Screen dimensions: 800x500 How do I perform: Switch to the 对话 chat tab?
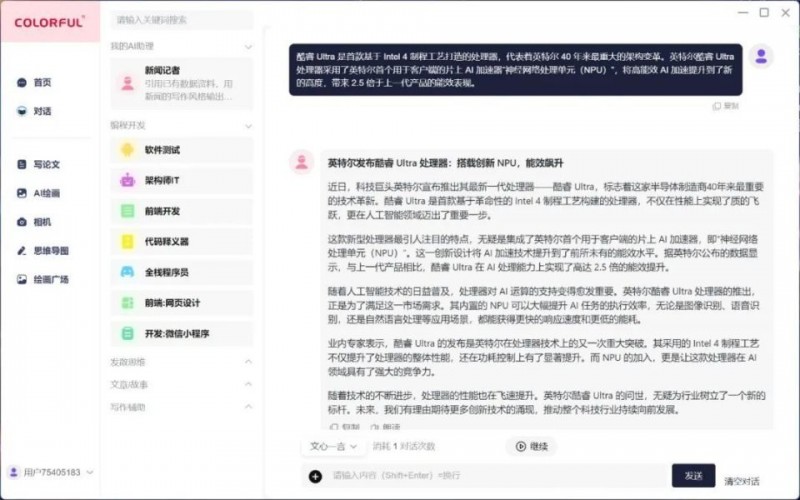point(41,111)
